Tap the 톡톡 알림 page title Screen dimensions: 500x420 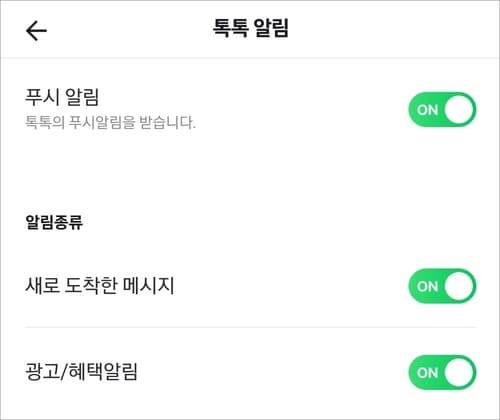pyautogui.click(x=250, y=28)
